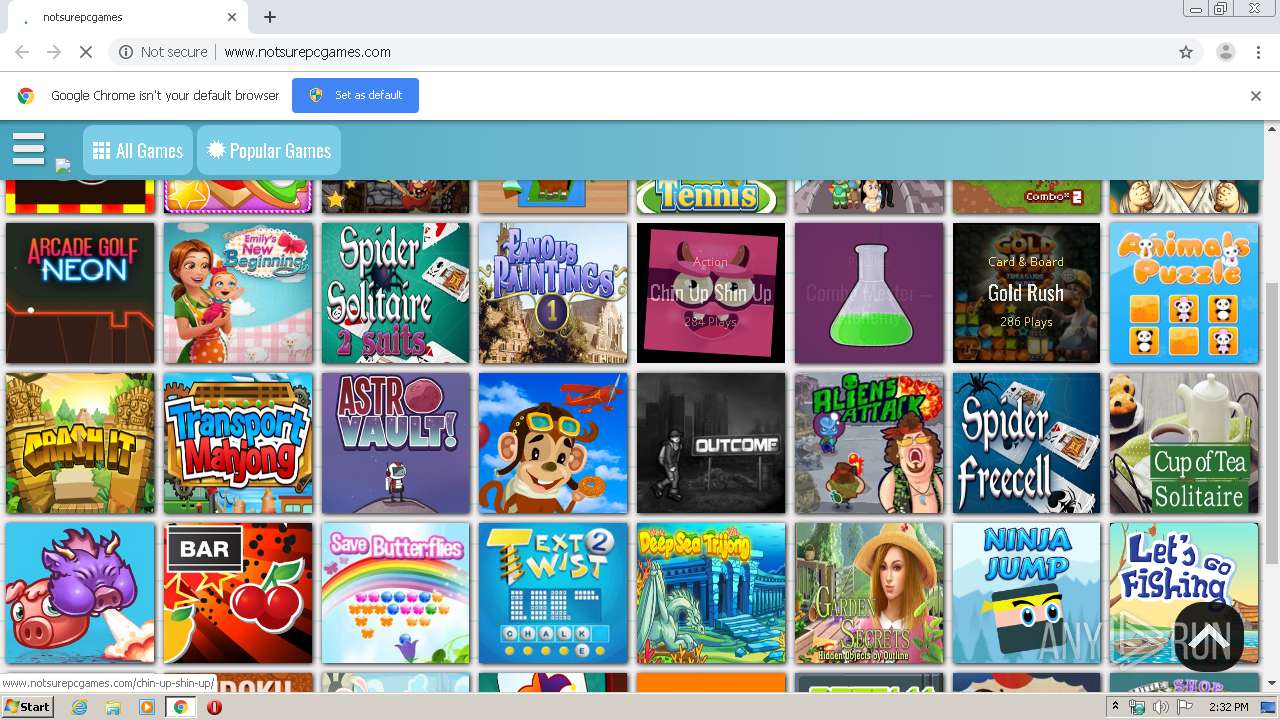Click the system clock showing 2:32 PM

tap(1229, 707)
